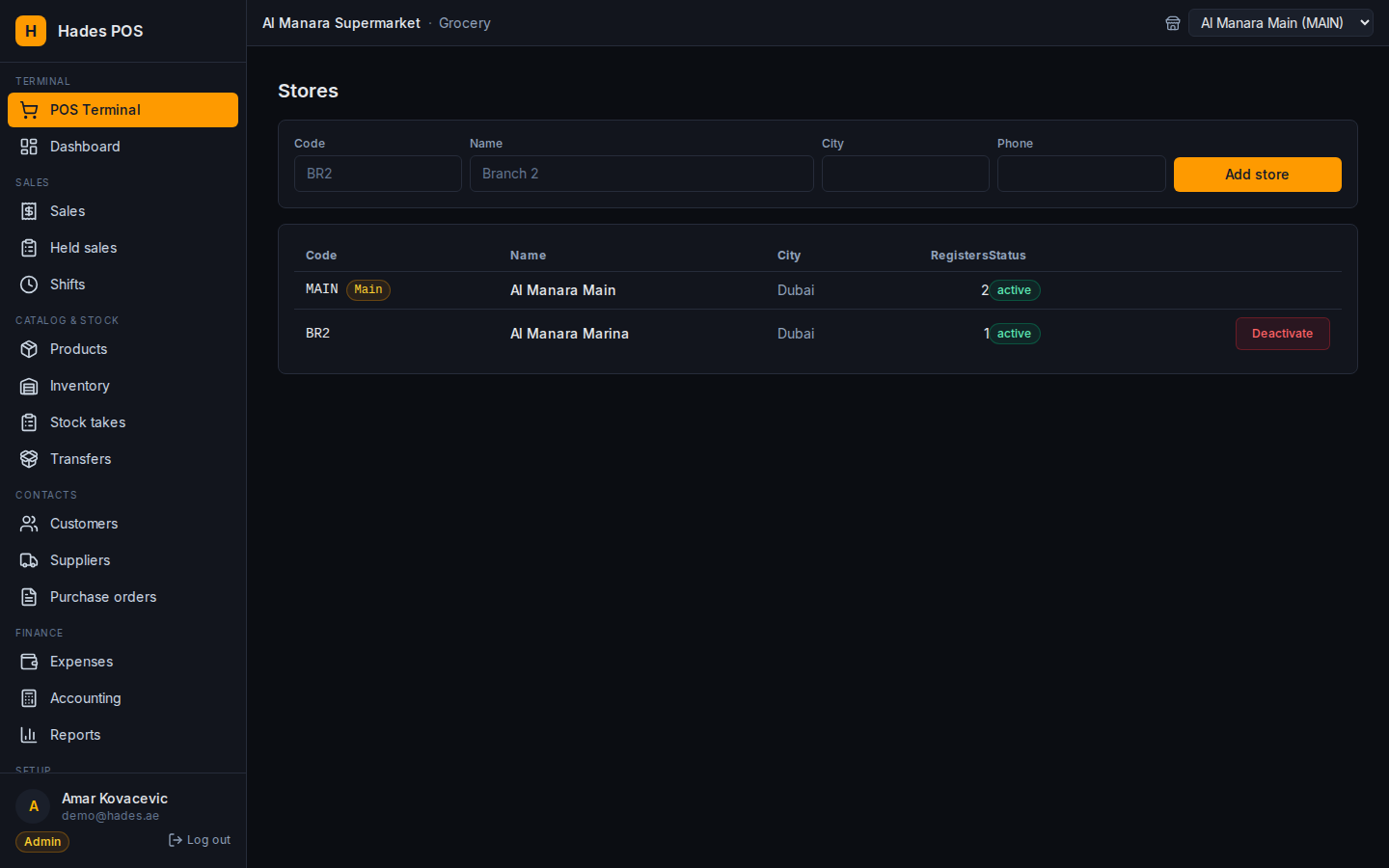1389x868 pixels.
Task: Click the Hades POS logo badge
Action: coord(31,31)
